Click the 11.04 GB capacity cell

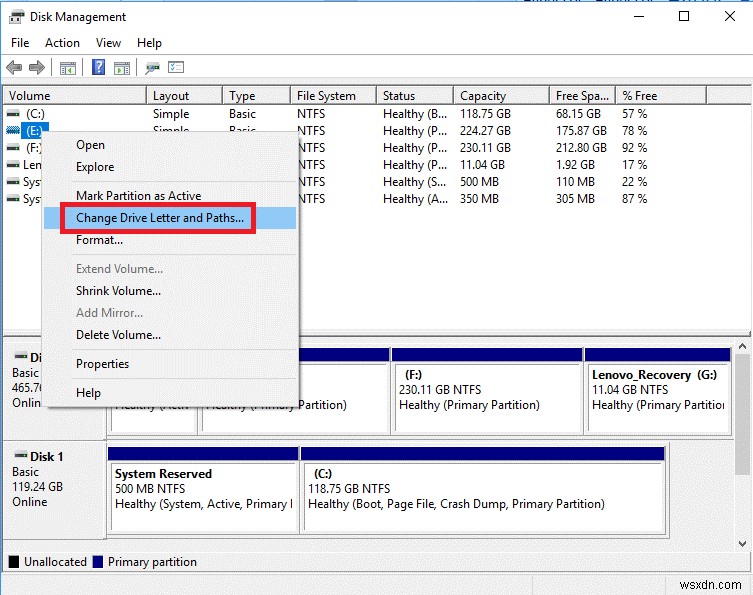(482, 165)
